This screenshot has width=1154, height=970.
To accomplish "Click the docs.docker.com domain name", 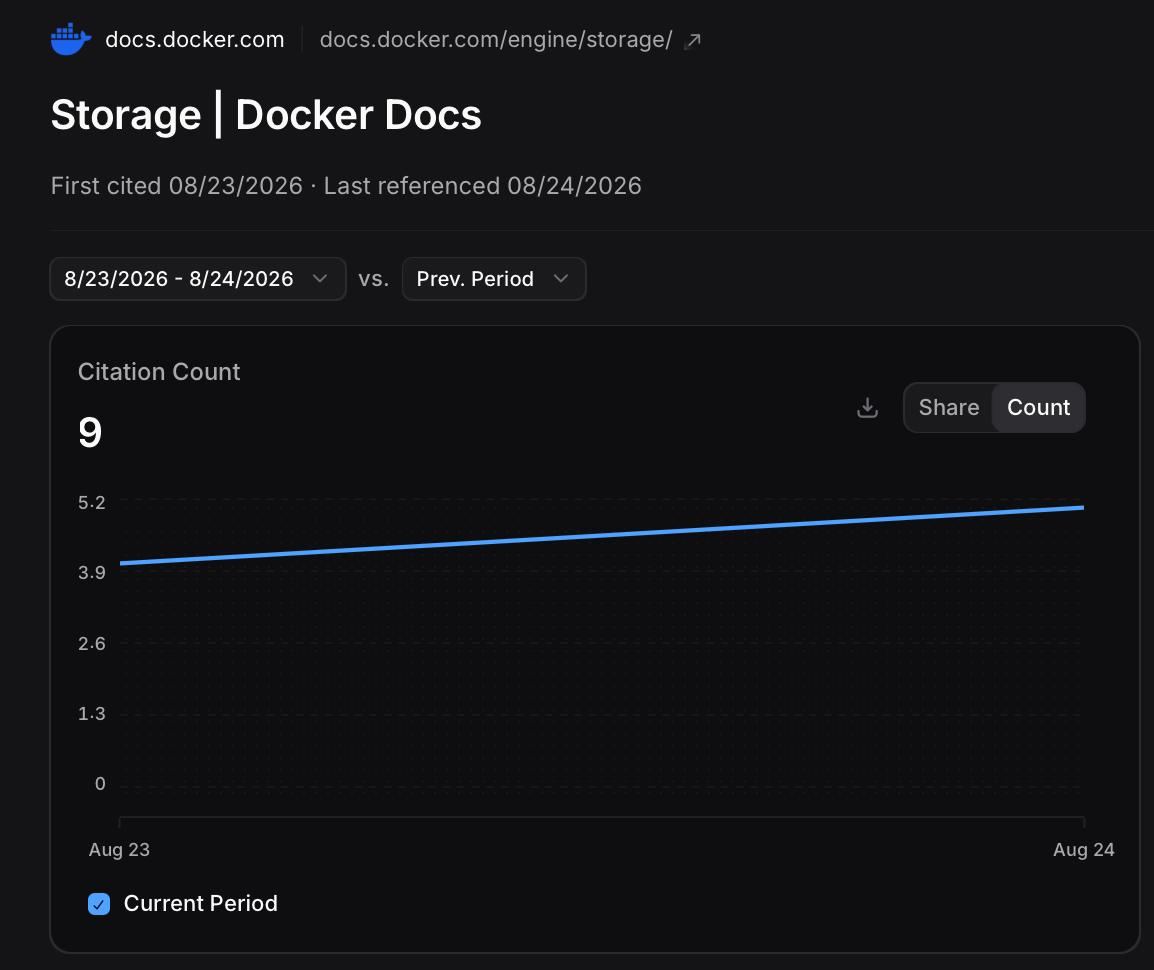I will coord(194,40).
